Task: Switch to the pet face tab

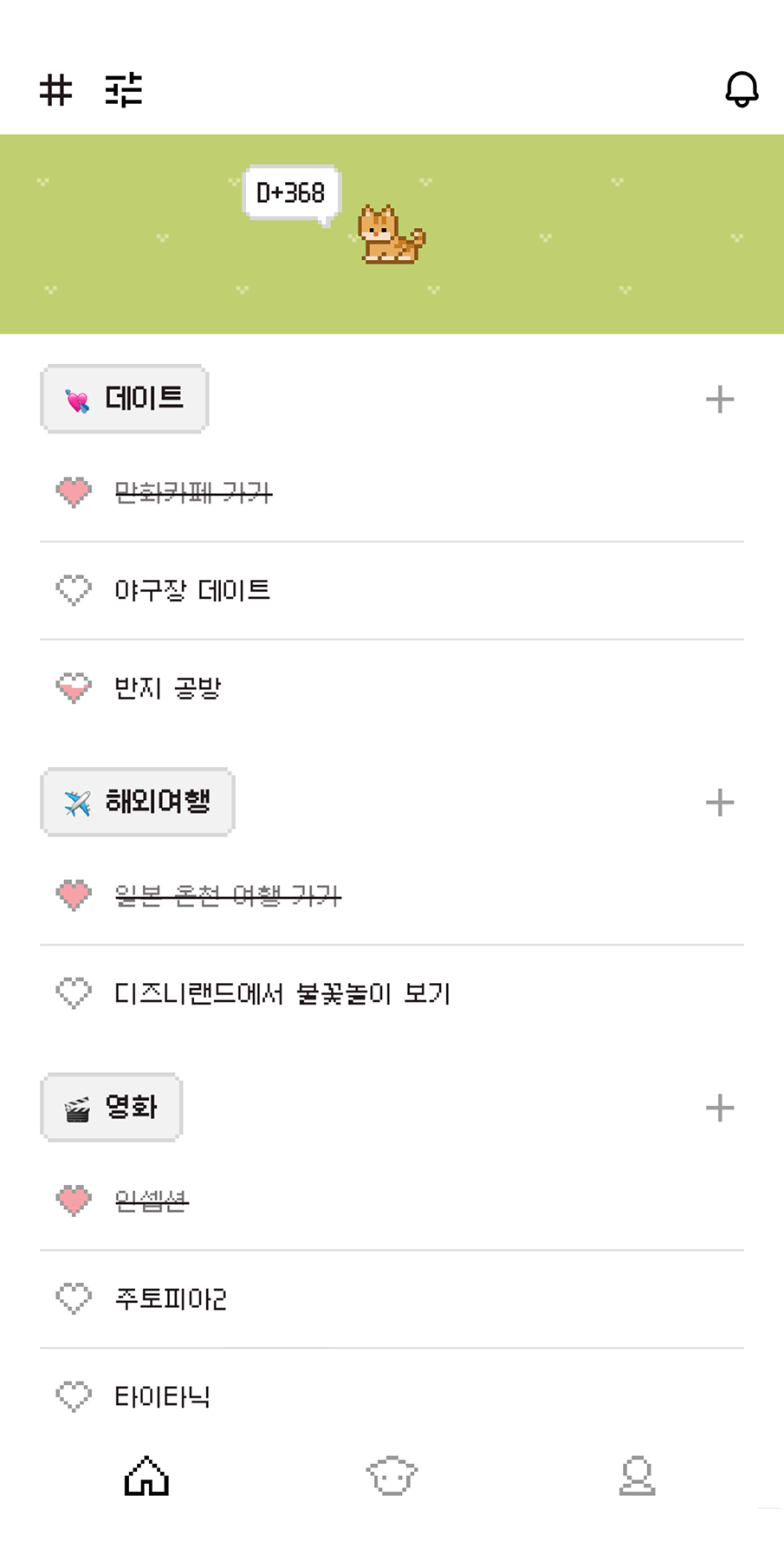Action: [x=392, y=1475]
